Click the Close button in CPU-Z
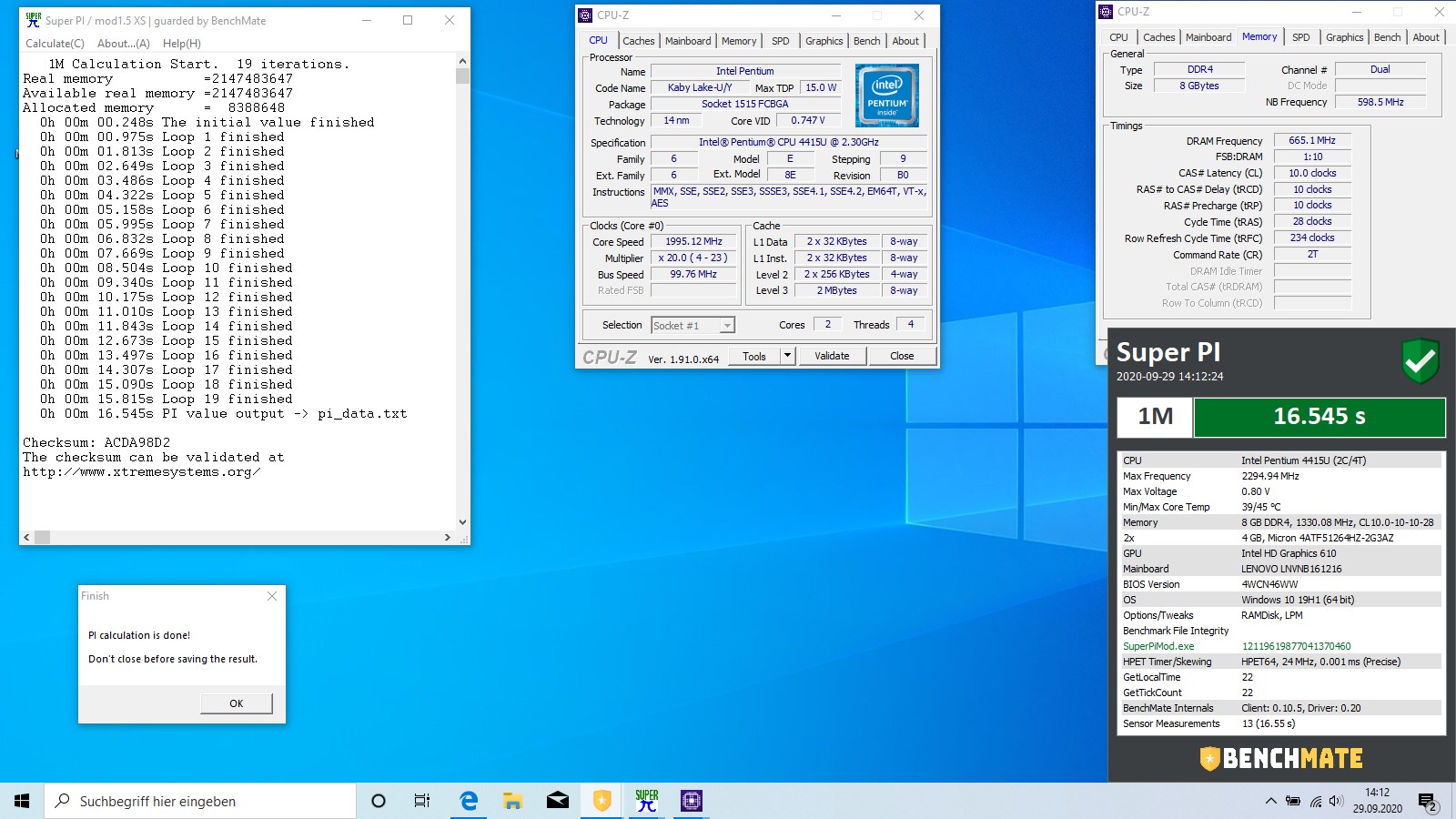The width and height of the screenshot is (1456, 819). (902, 356)
